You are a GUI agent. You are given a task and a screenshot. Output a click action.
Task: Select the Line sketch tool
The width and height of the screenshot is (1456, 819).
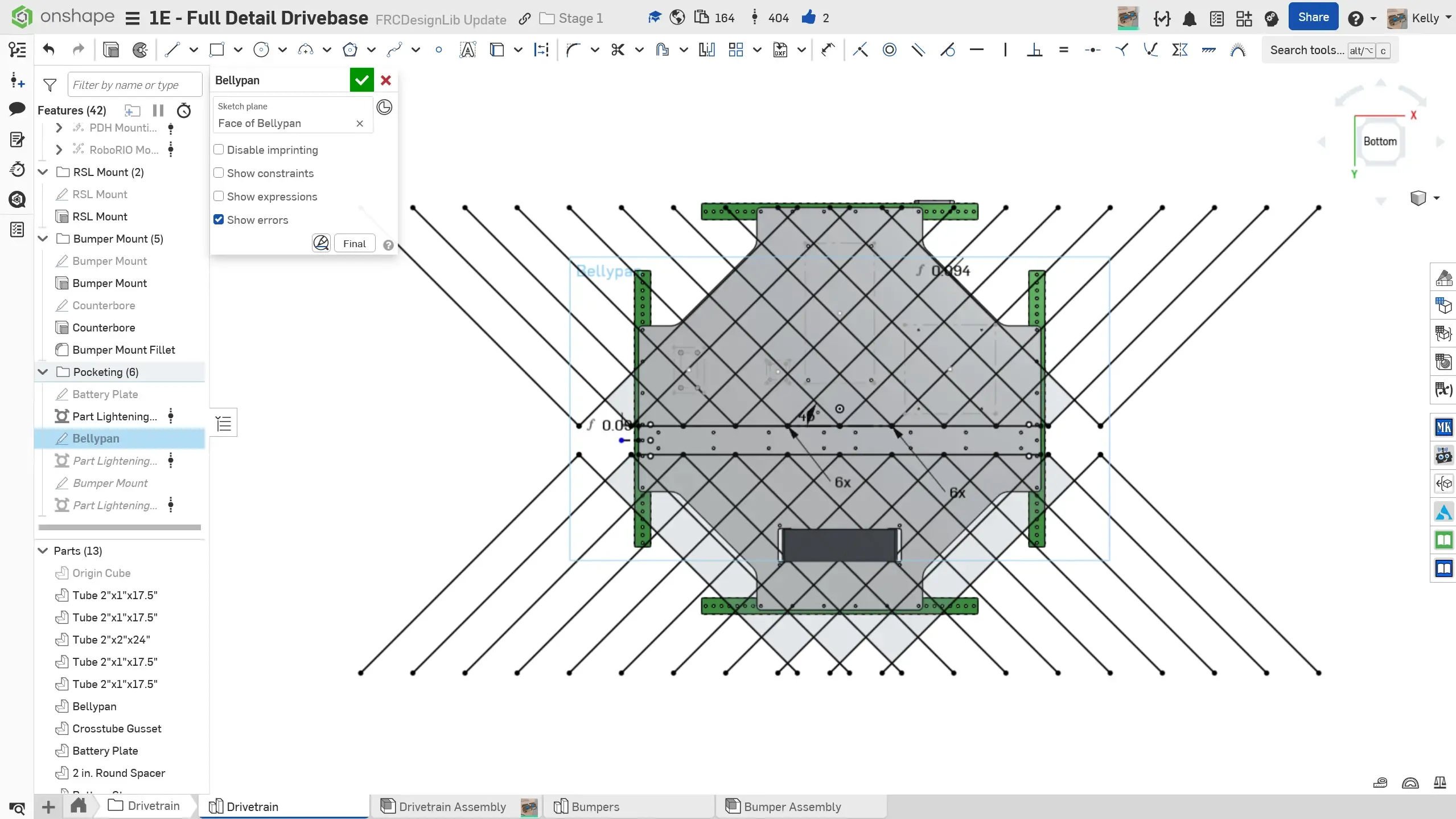coord(172,50)
